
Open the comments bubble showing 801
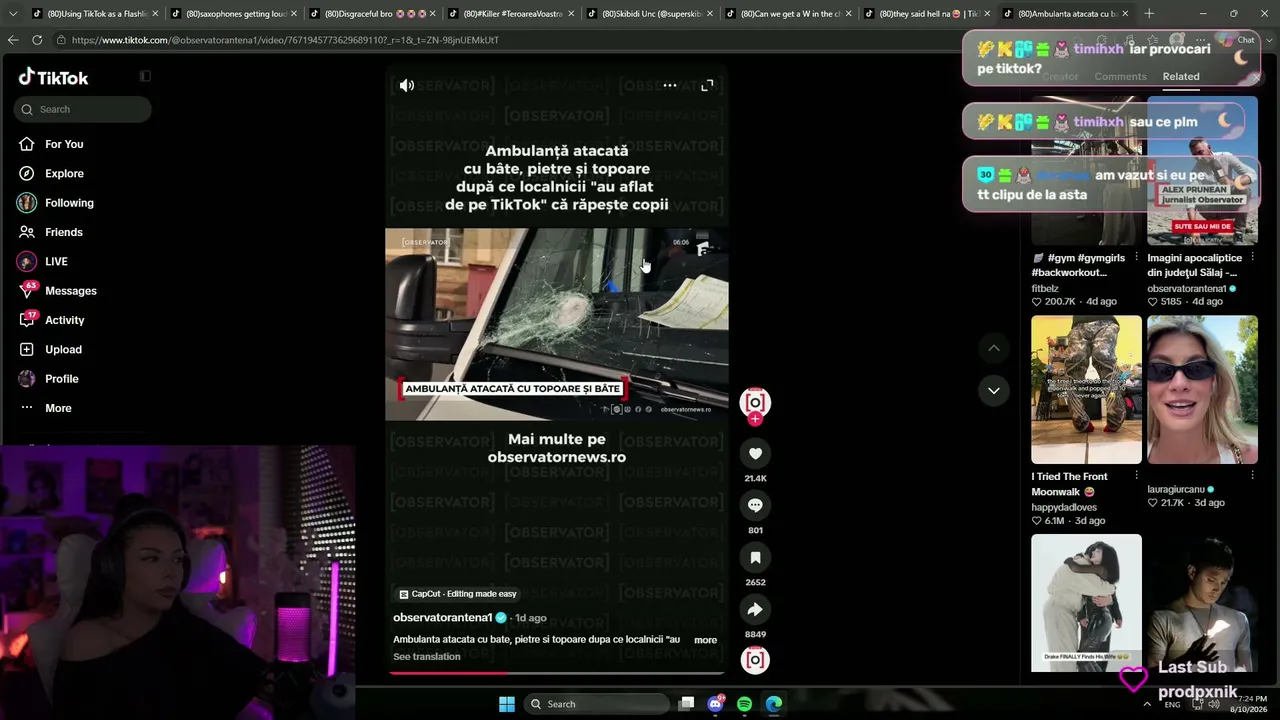(755, 505)
